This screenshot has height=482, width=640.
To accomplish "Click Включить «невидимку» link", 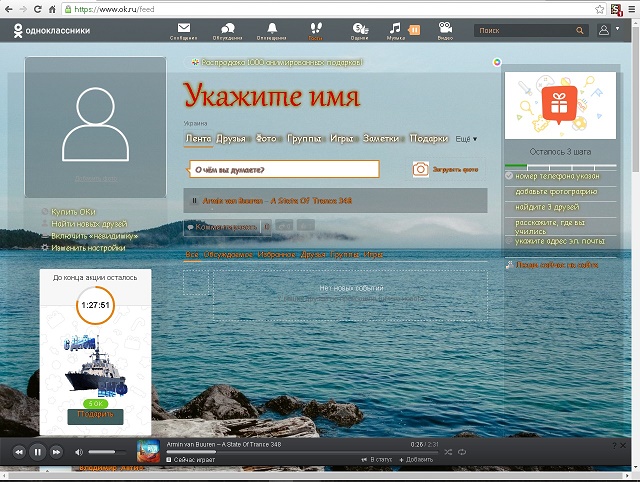I will coord(95,236).
